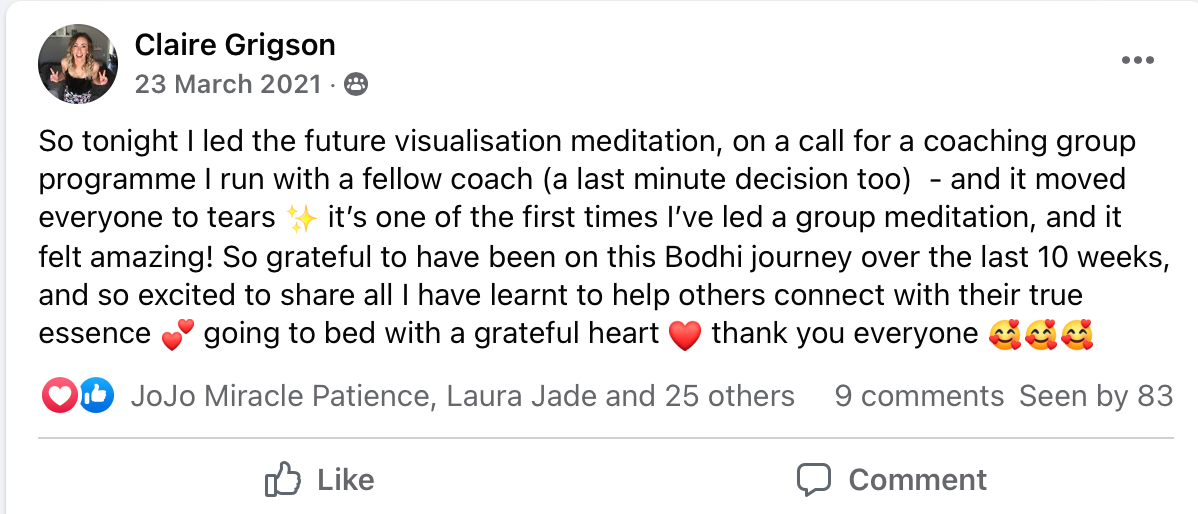Viewport: 1198px width, 514px height.
Task: Click the thumbs-up outline icon at bottom
Action: coord(283,480)
